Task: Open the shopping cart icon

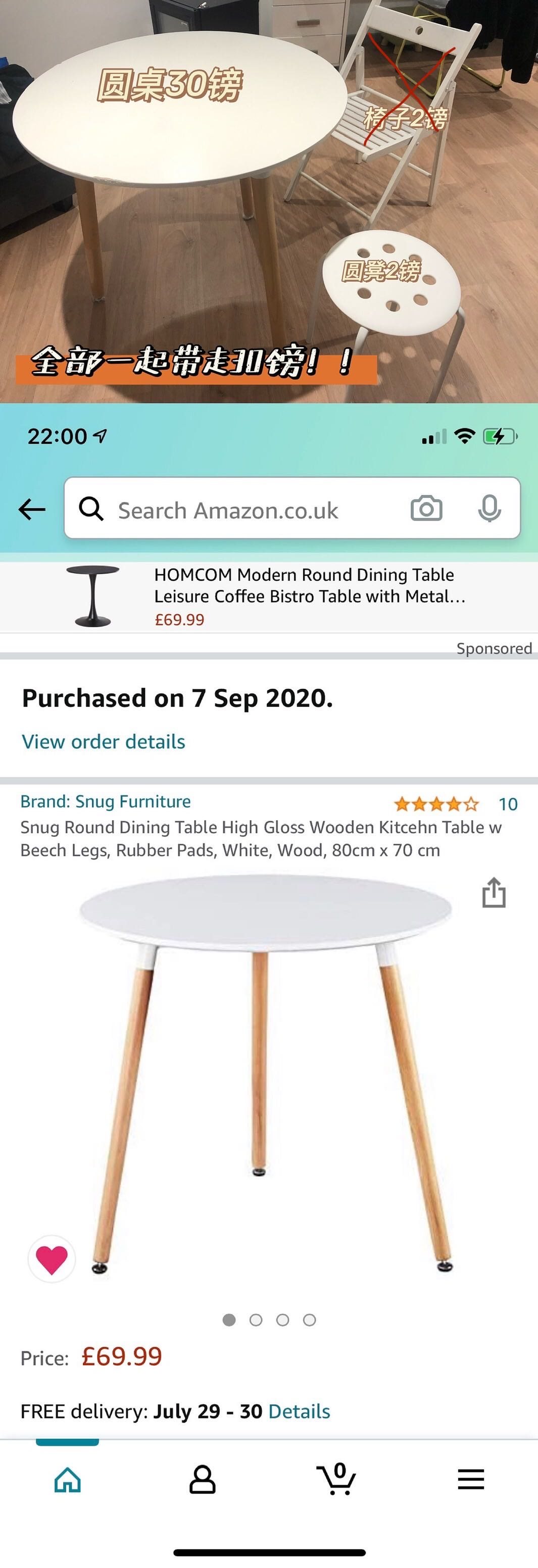Action: (336, 1479)
